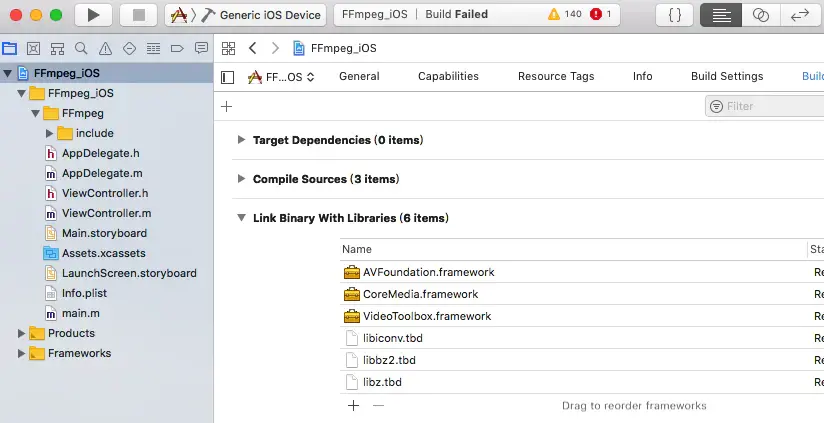Screen dimensions: 824x423
Task: Click the Run build button
Action: point(93,15)
